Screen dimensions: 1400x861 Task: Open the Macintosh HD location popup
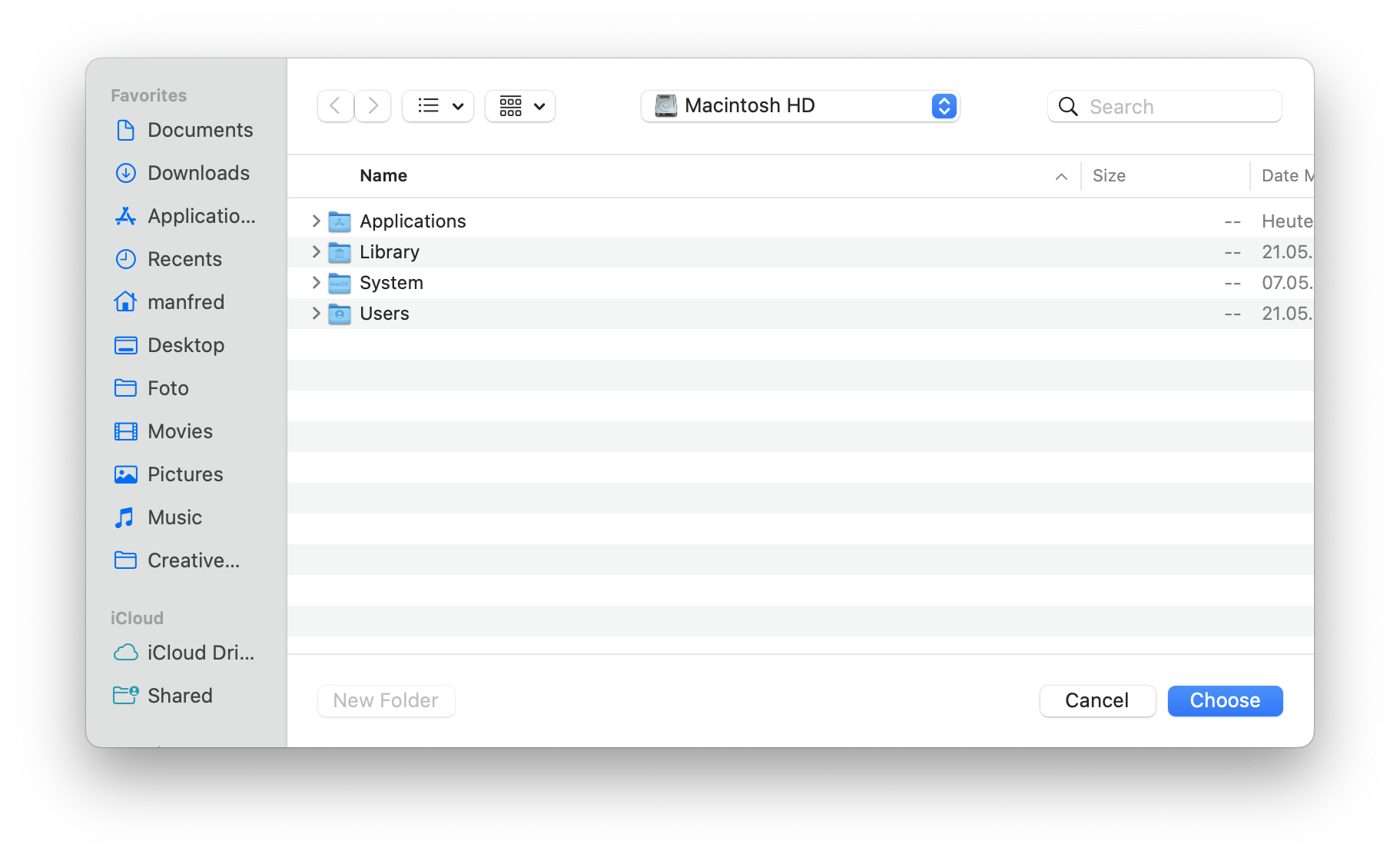click(x=801, y=106)
